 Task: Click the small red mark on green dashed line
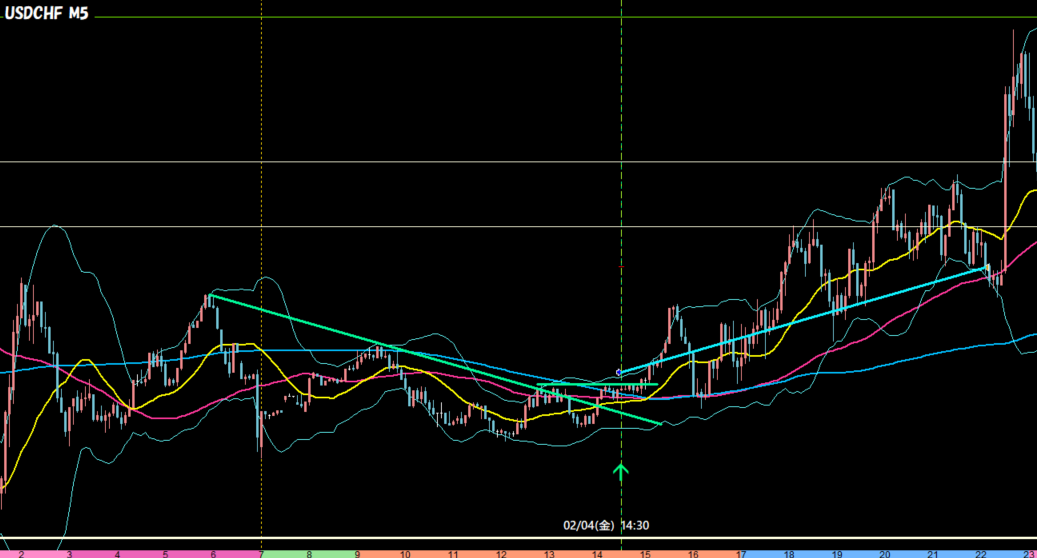[x=621, y=267]
